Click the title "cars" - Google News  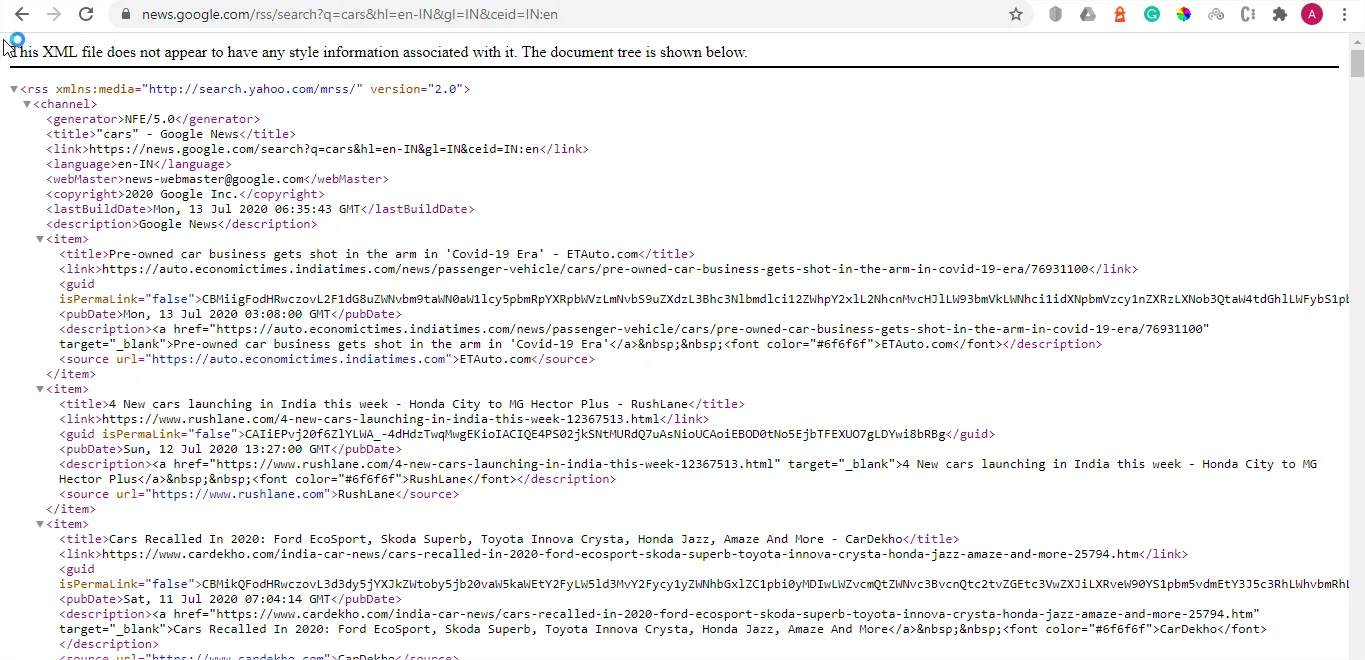tap(171, 134)
